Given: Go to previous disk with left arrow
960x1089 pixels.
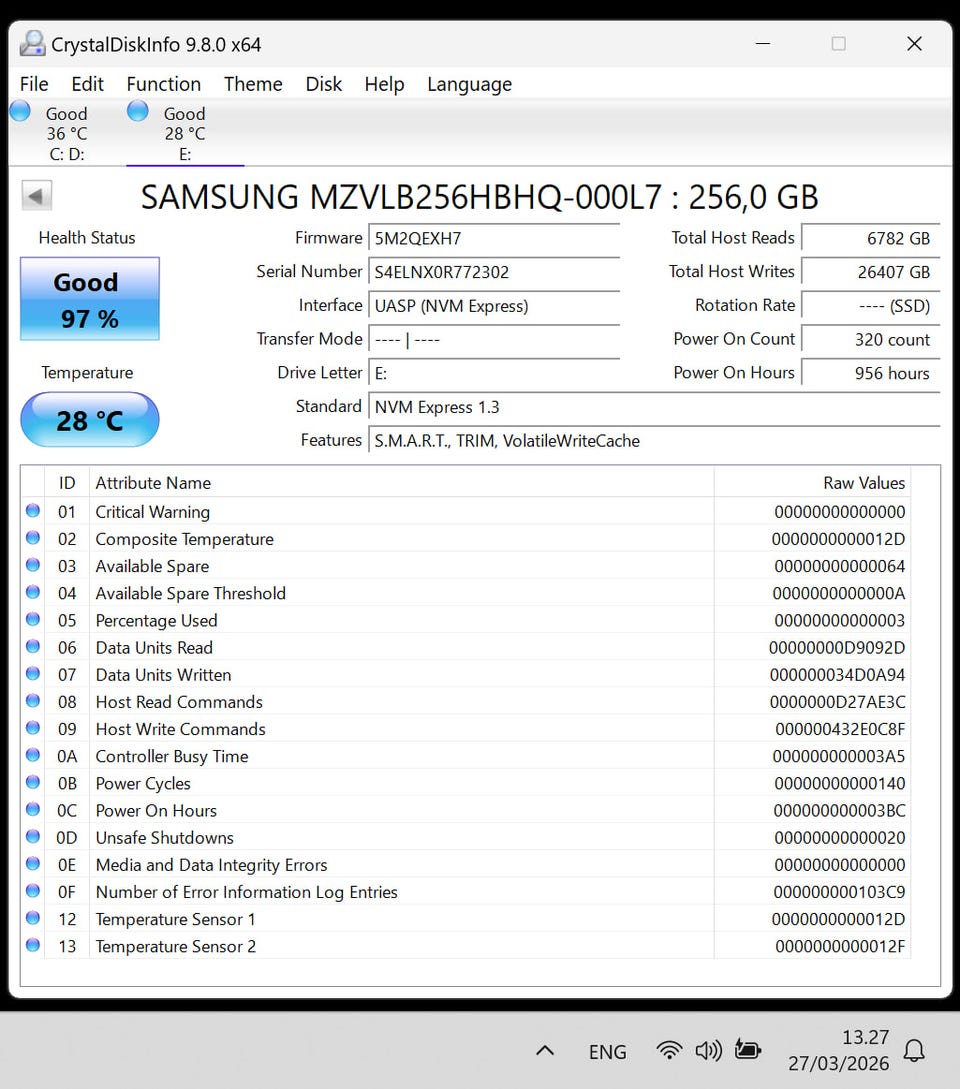Looking at the screenshot, I should [x=36, y=196].
